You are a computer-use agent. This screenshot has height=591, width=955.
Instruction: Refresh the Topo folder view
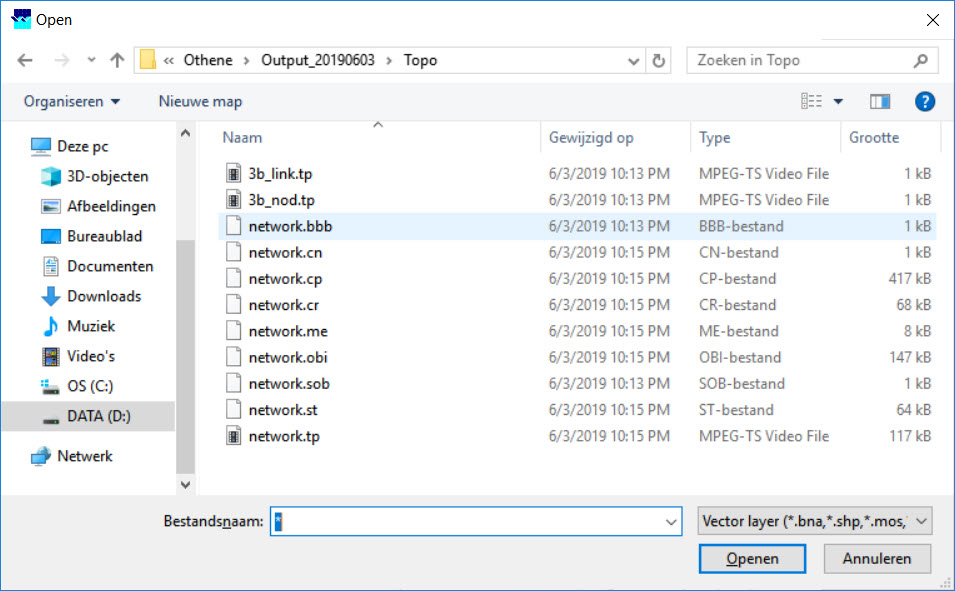(x=659, y=61)
